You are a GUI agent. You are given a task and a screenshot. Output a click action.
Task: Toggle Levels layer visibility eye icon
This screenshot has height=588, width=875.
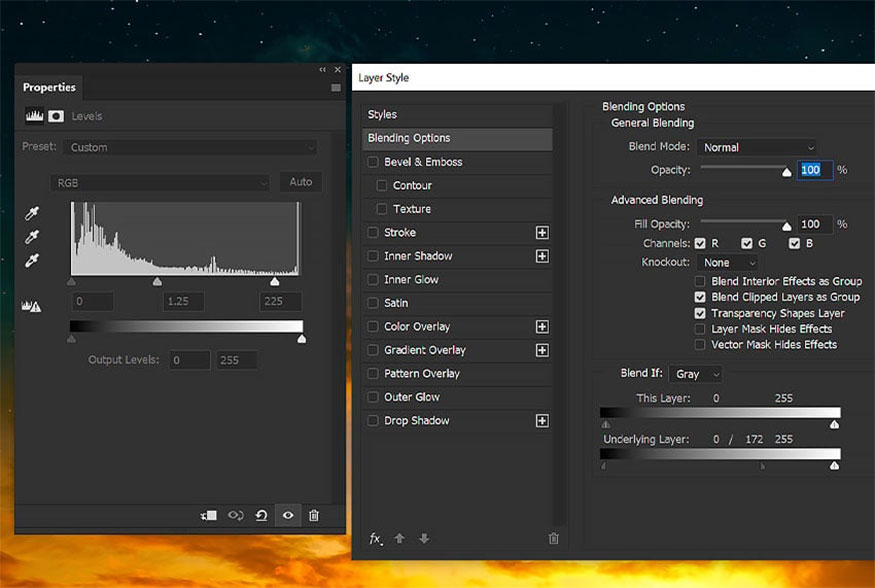click(x=288, y=515)
